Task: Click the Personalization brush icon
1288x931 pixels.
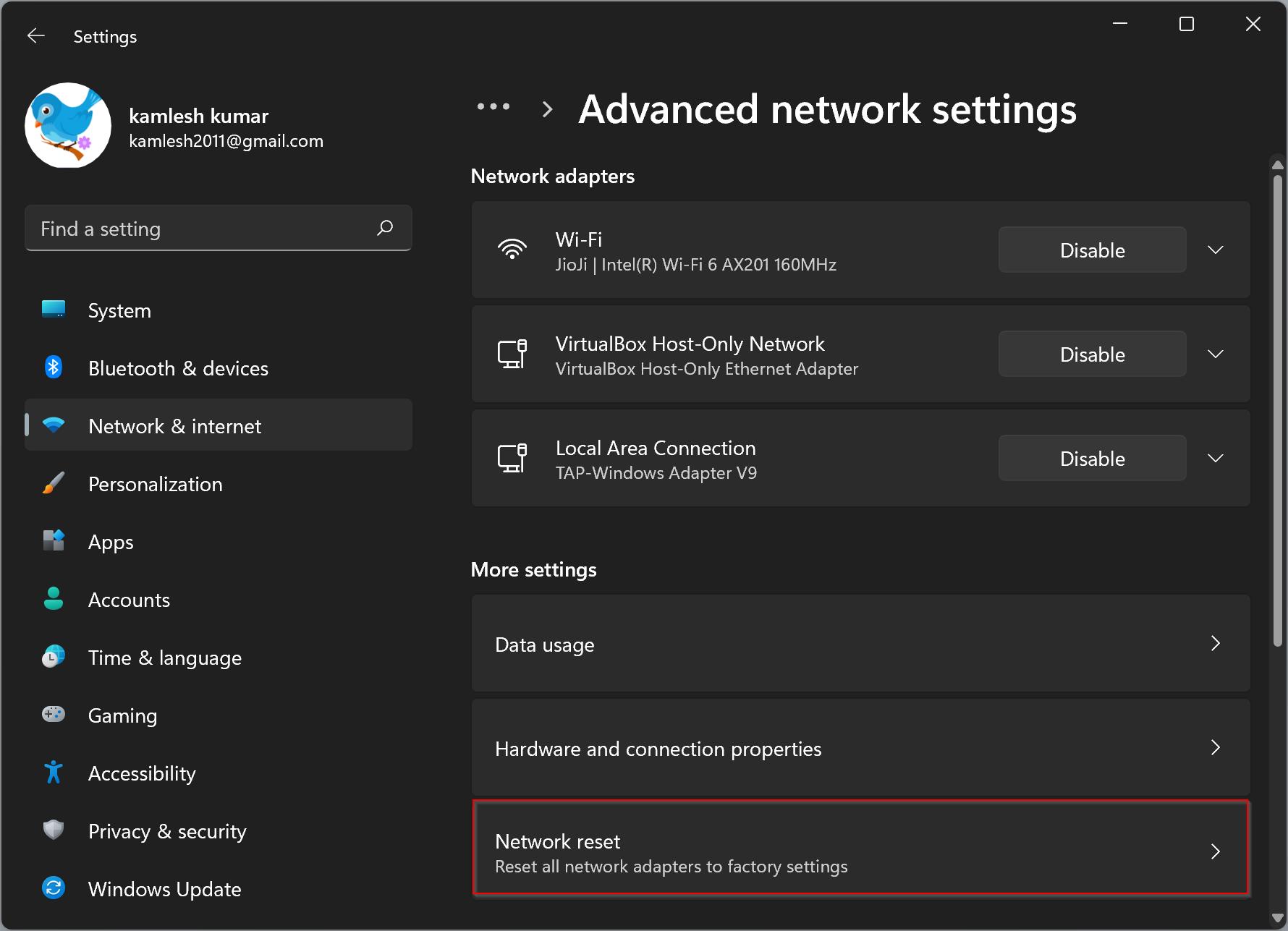Action: pyautogui.click(x=54, y=483)
